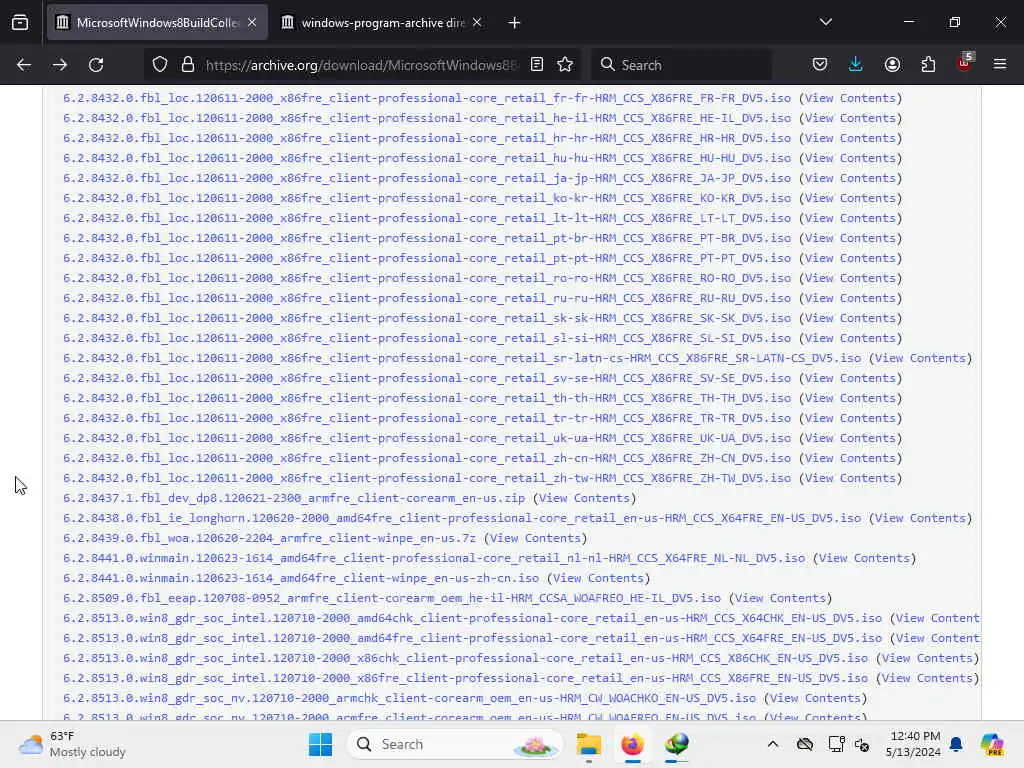Image resolution: width=1024 pixels, height=768 pixels.
Task: Close the MicrosoftWindows8BuildCollection tab
Action: 252,23
